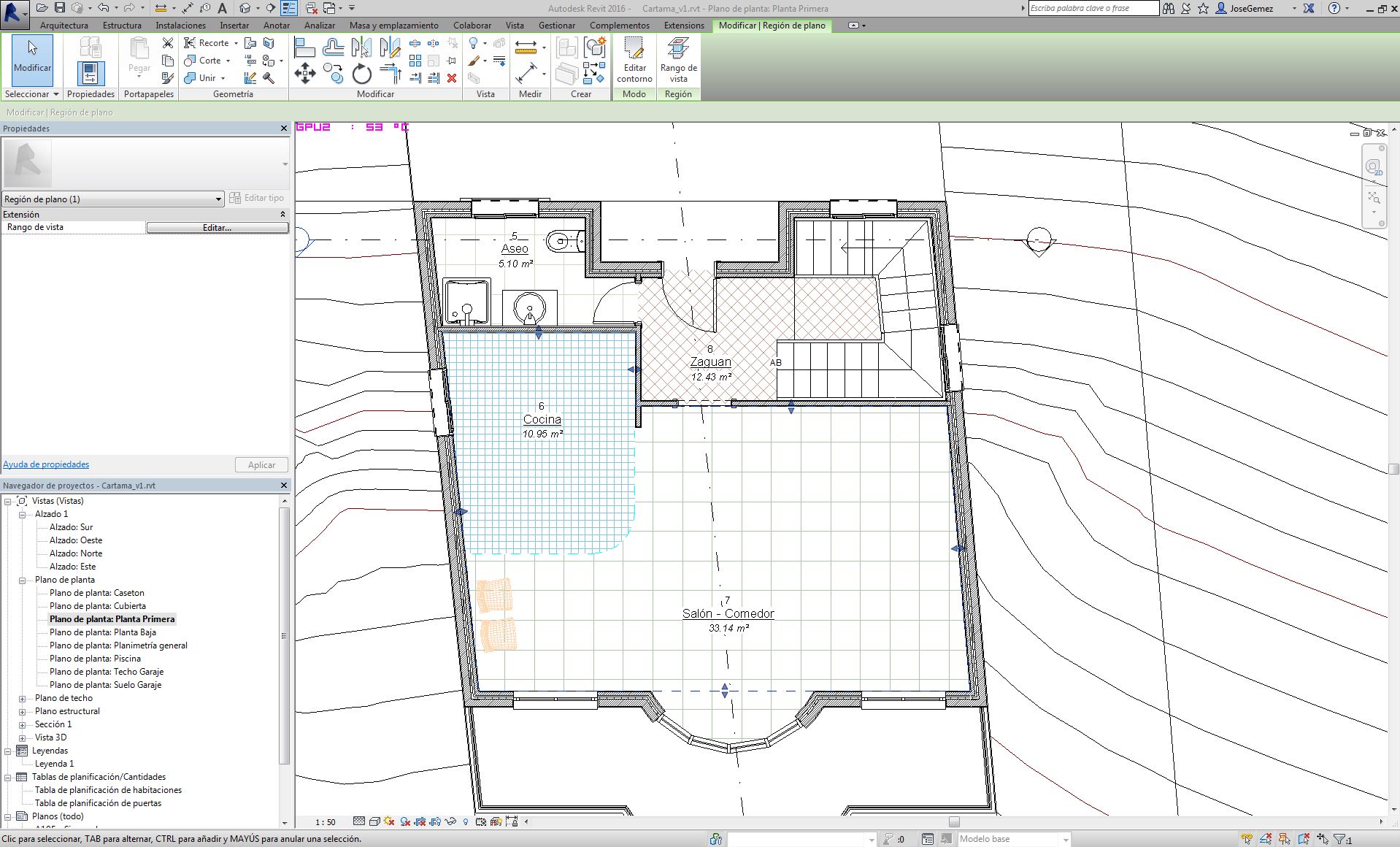Toggle shadows in view control bar
1400x847 pixels.
pos(405,821)
